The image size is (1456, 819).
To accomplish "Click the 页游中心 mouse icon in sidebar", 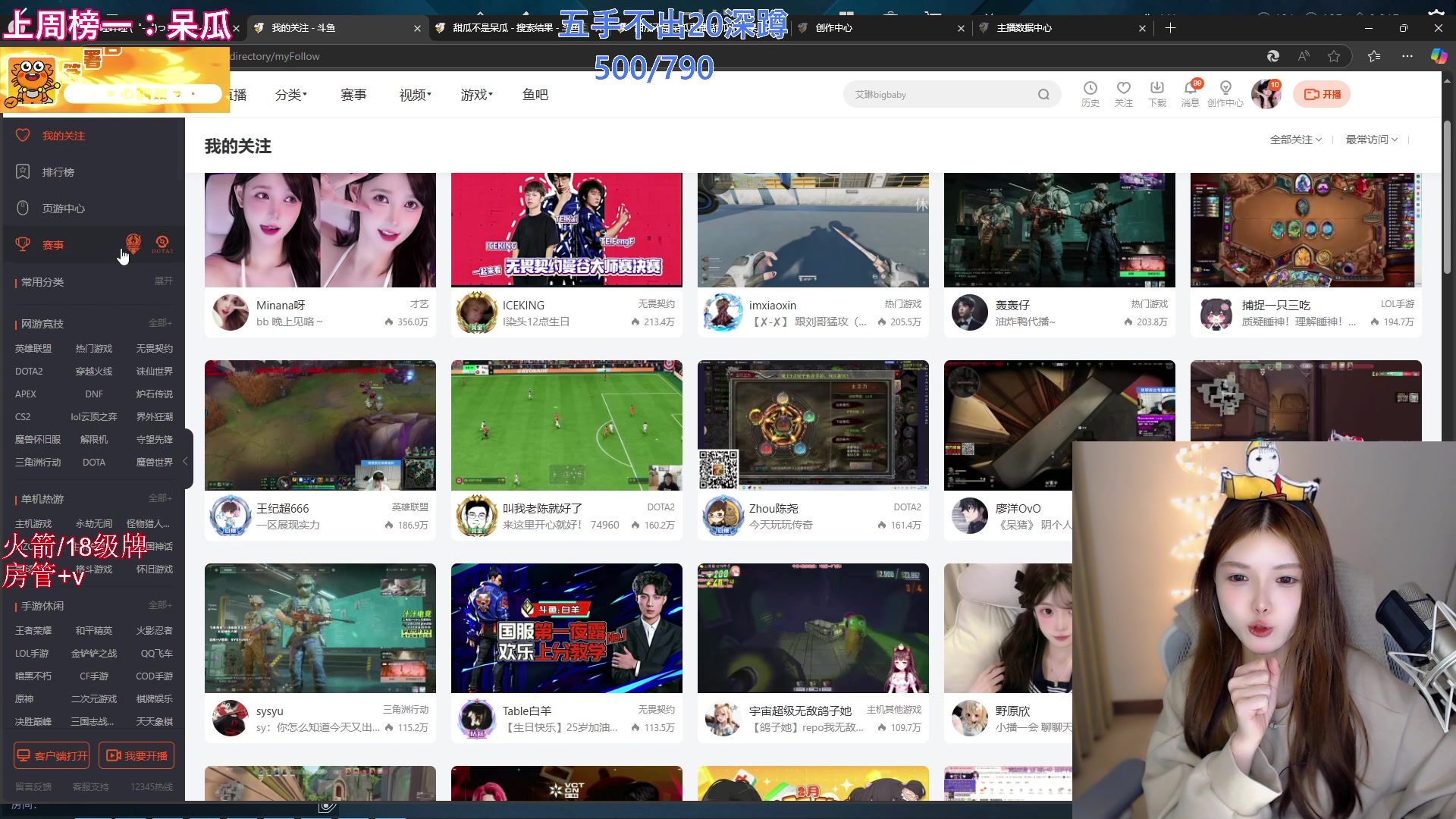I will pos(23,208).
